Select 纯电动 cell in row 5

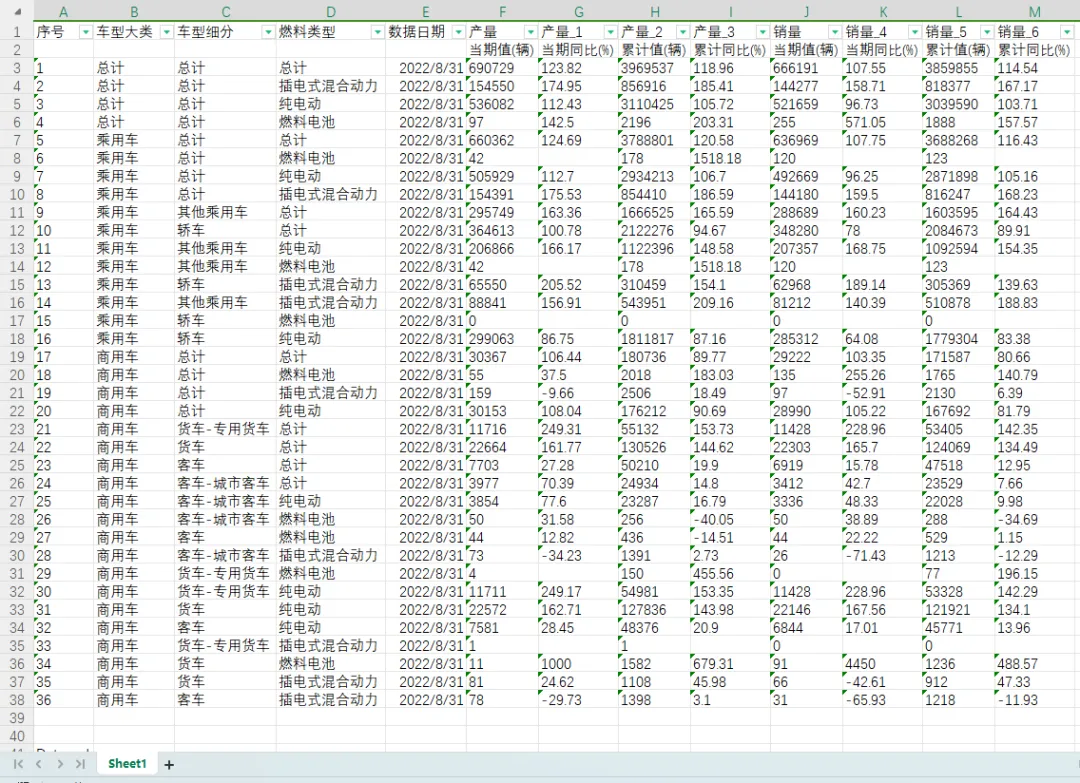point(331,104)
